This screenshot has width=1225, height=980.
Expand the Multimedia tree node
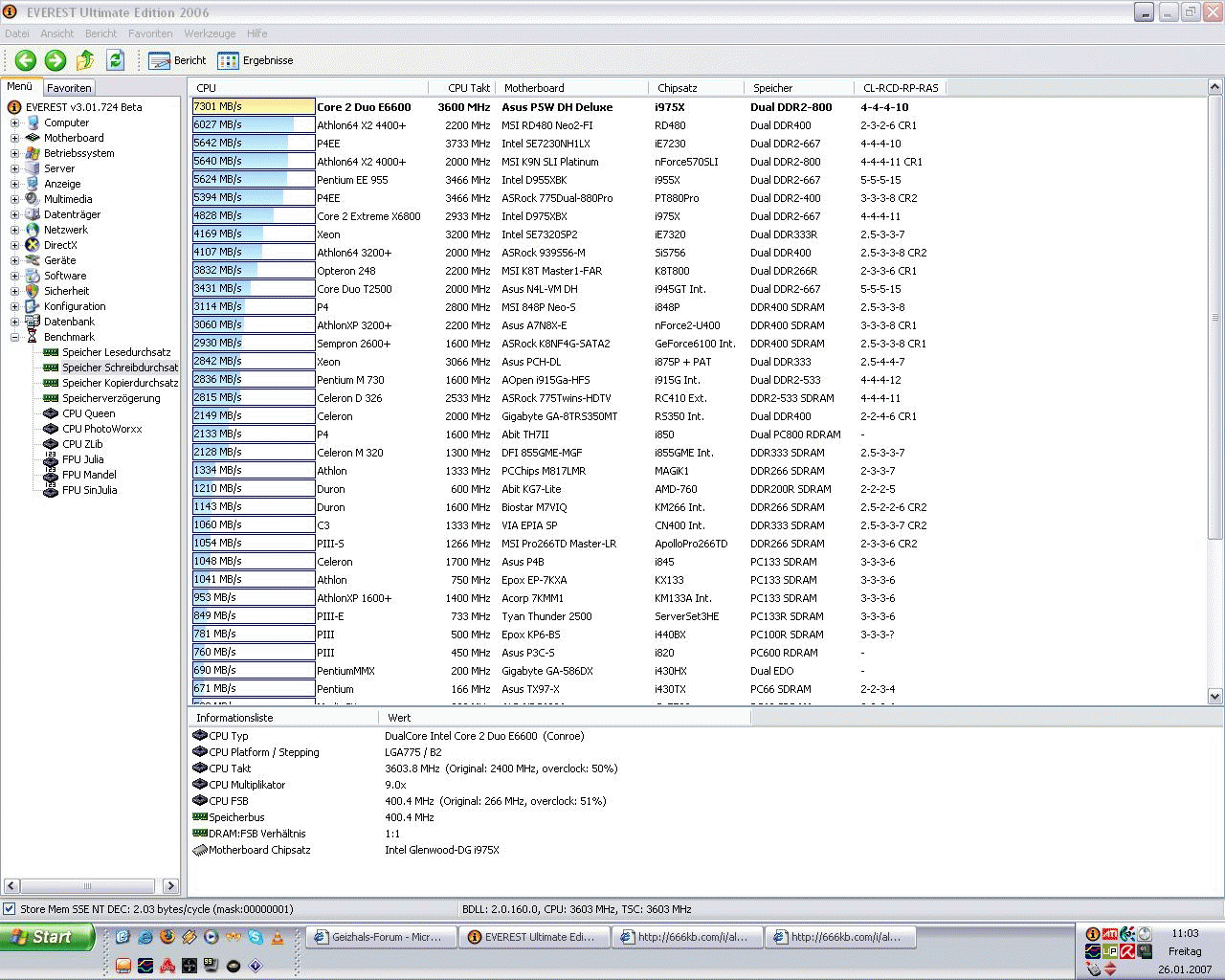pos(14,199)
